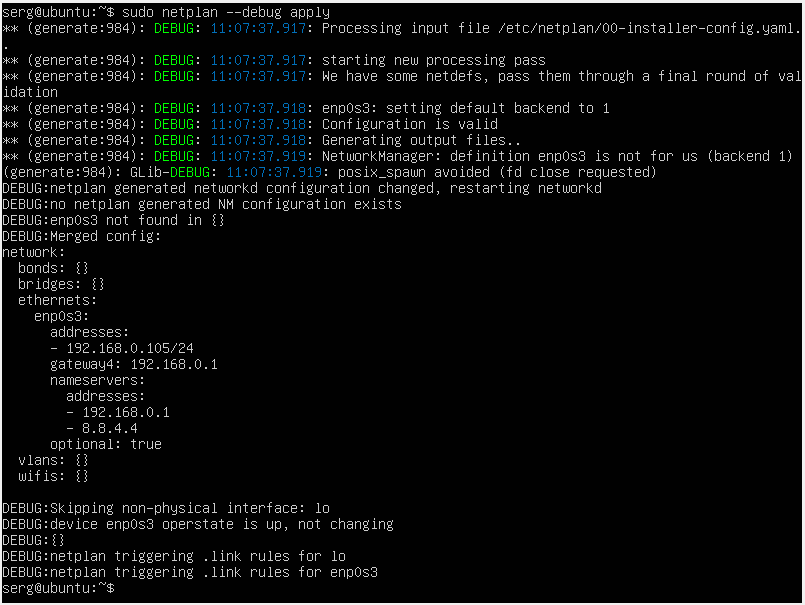The image size is (805, 605).
Task: Click the 'network:' YAML root key
Action: click(33, 252)
